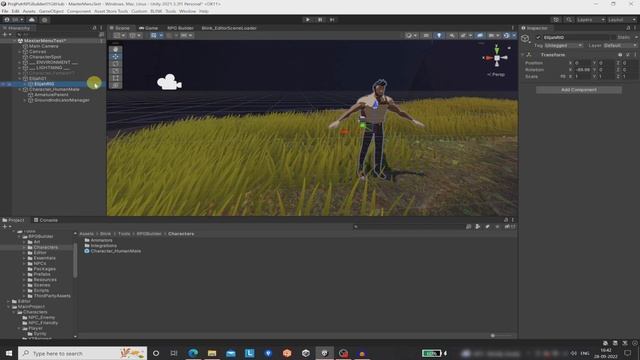Select the Move tool in Scene toolbar

pyautogui.click(x=116, y=56)
